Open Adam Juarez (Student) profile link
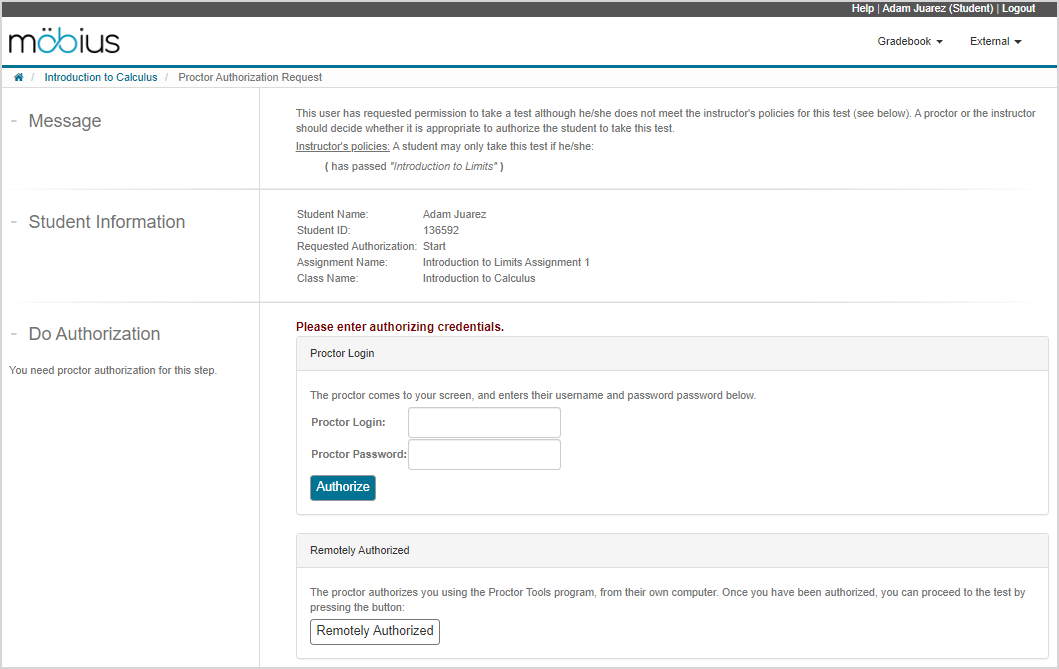 tap(937, 8)
